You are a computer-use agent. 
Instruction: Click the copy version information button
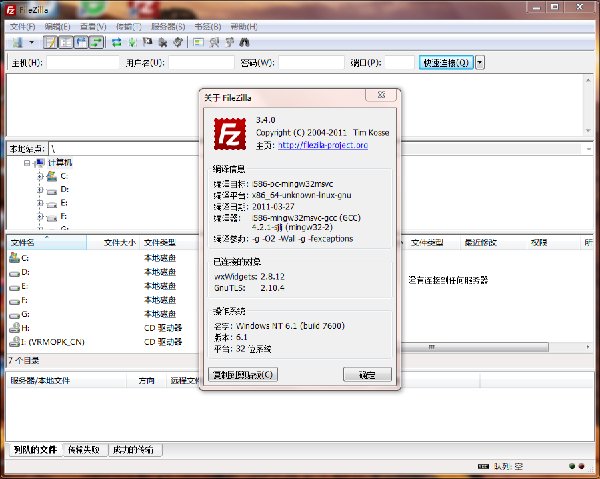tap(243, 375)
